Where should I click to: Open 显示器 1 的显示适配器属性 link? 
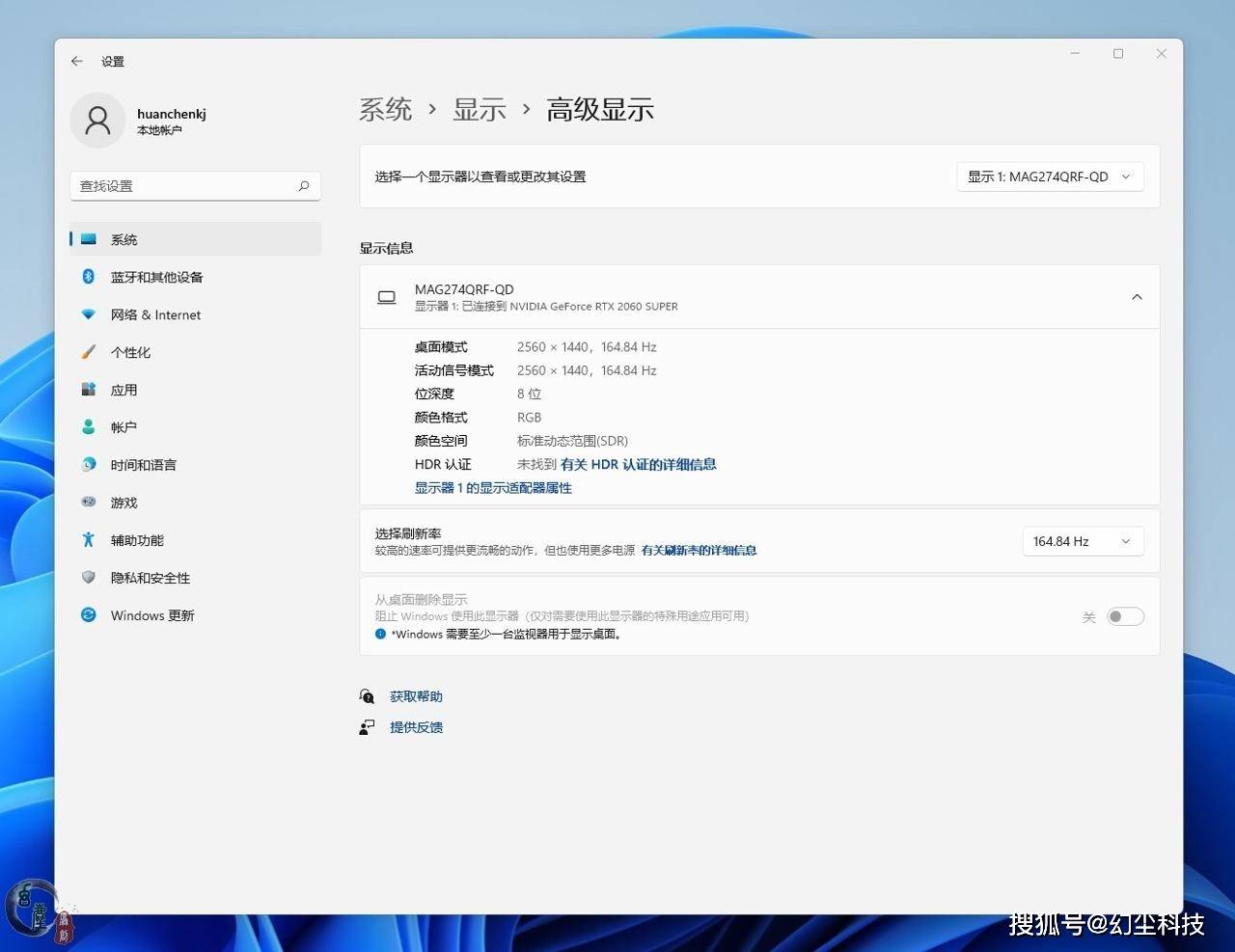493,488
